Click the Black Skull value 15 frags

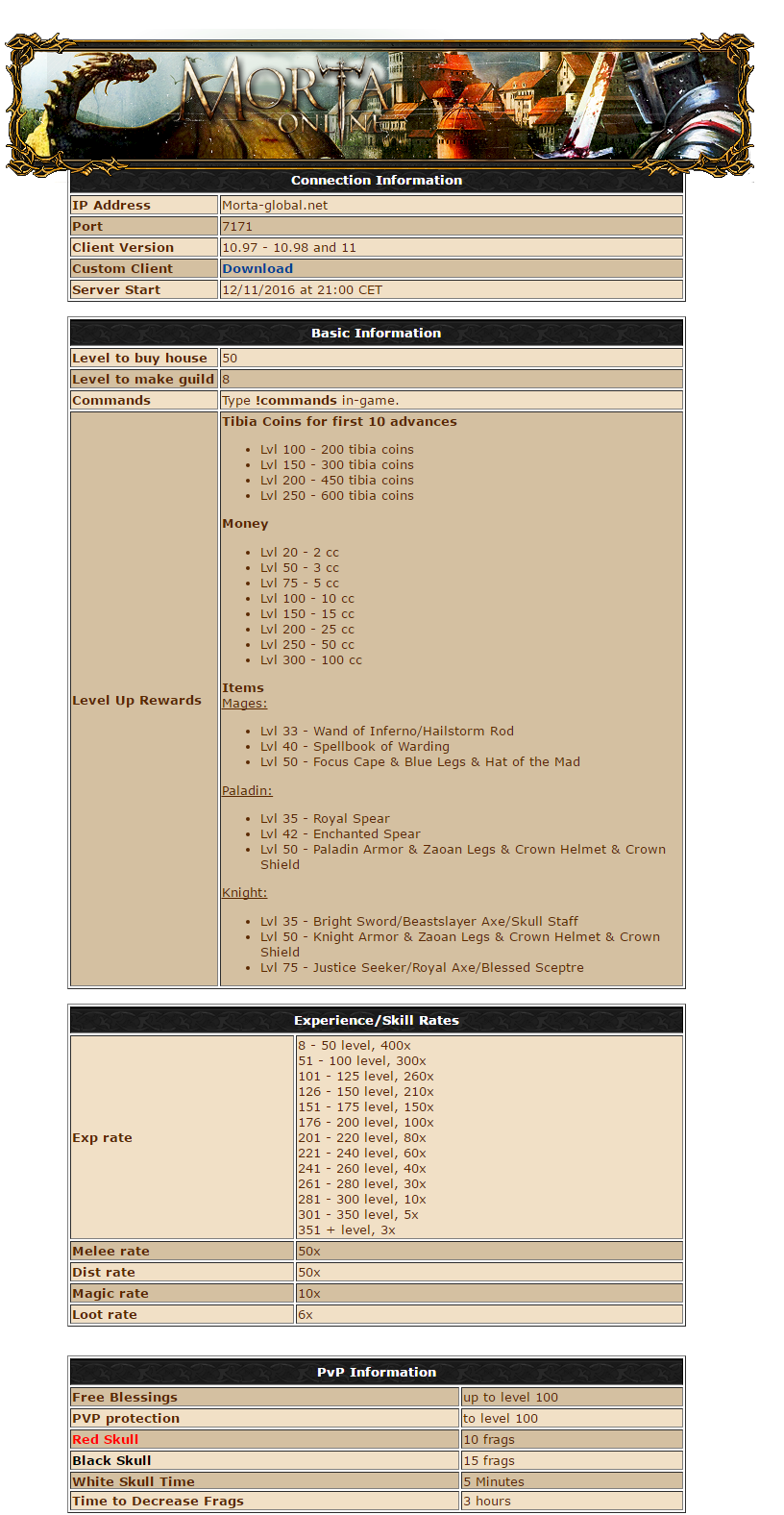click(x=489, y=1461)
